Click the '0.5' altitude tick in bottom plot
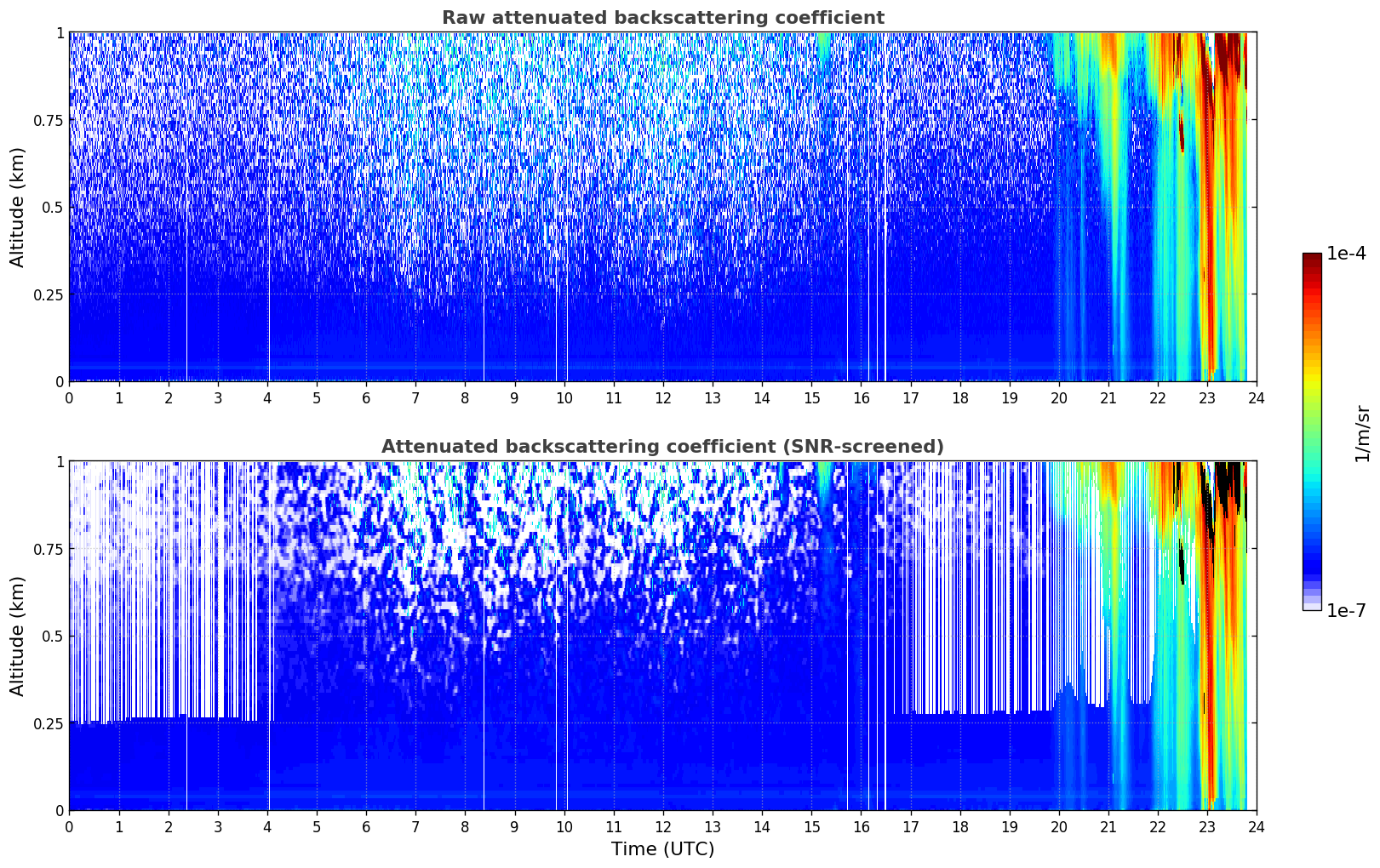 click(x=53, y=636)
